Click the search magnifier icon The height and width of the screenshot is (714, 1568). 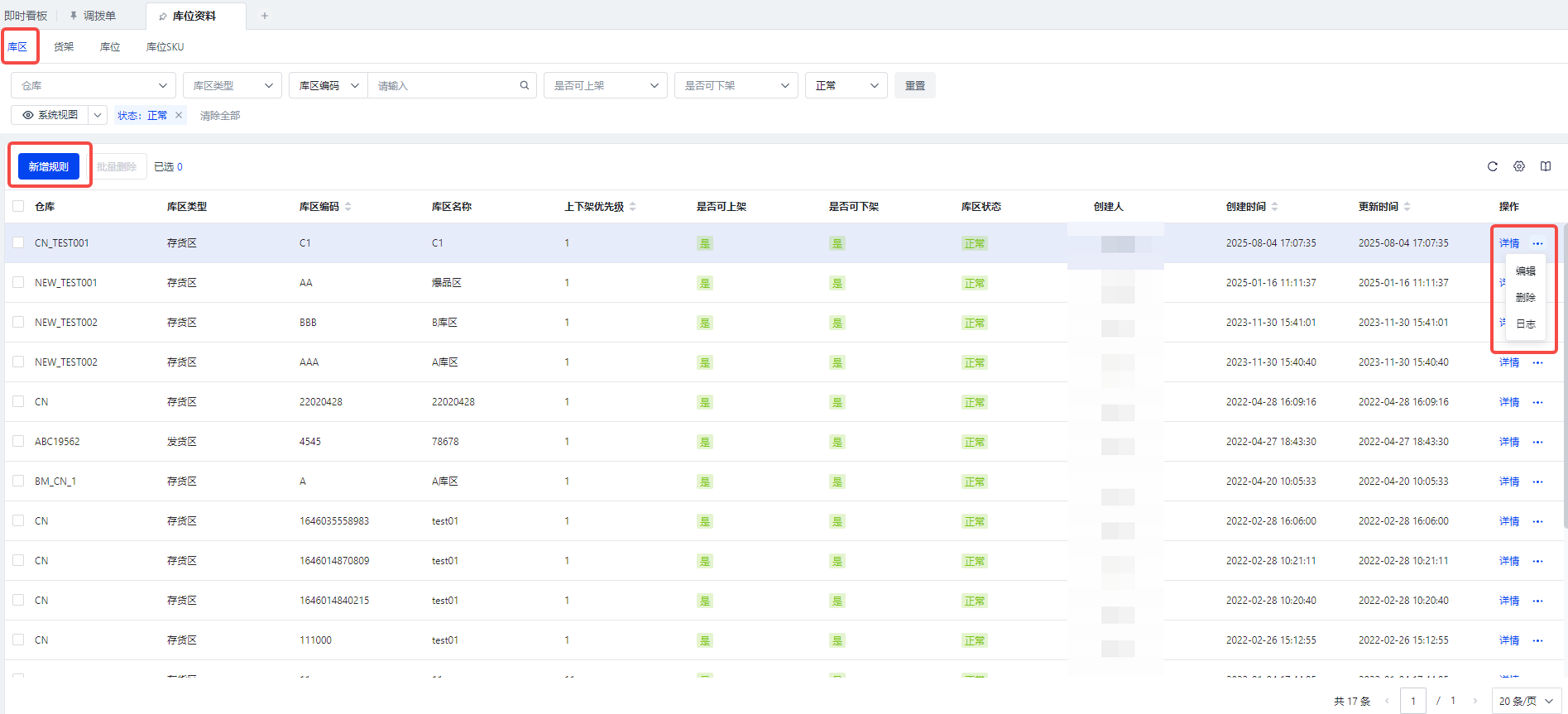tap(524, 85)
